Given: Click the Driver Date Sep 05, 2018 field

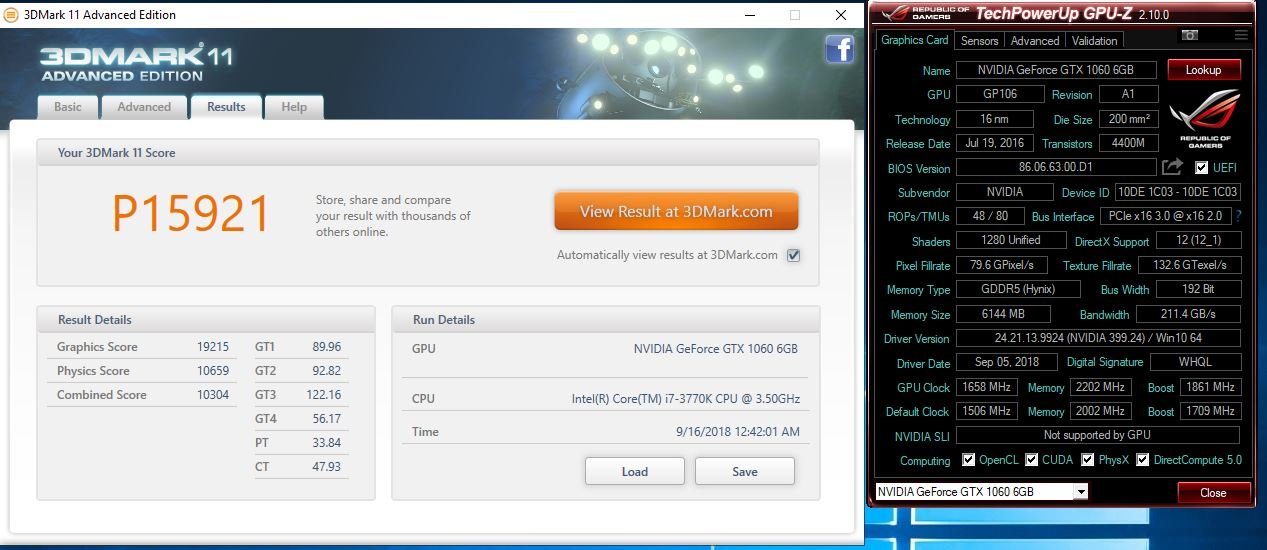Looking at the screenshot, I should click(1007, 362).
